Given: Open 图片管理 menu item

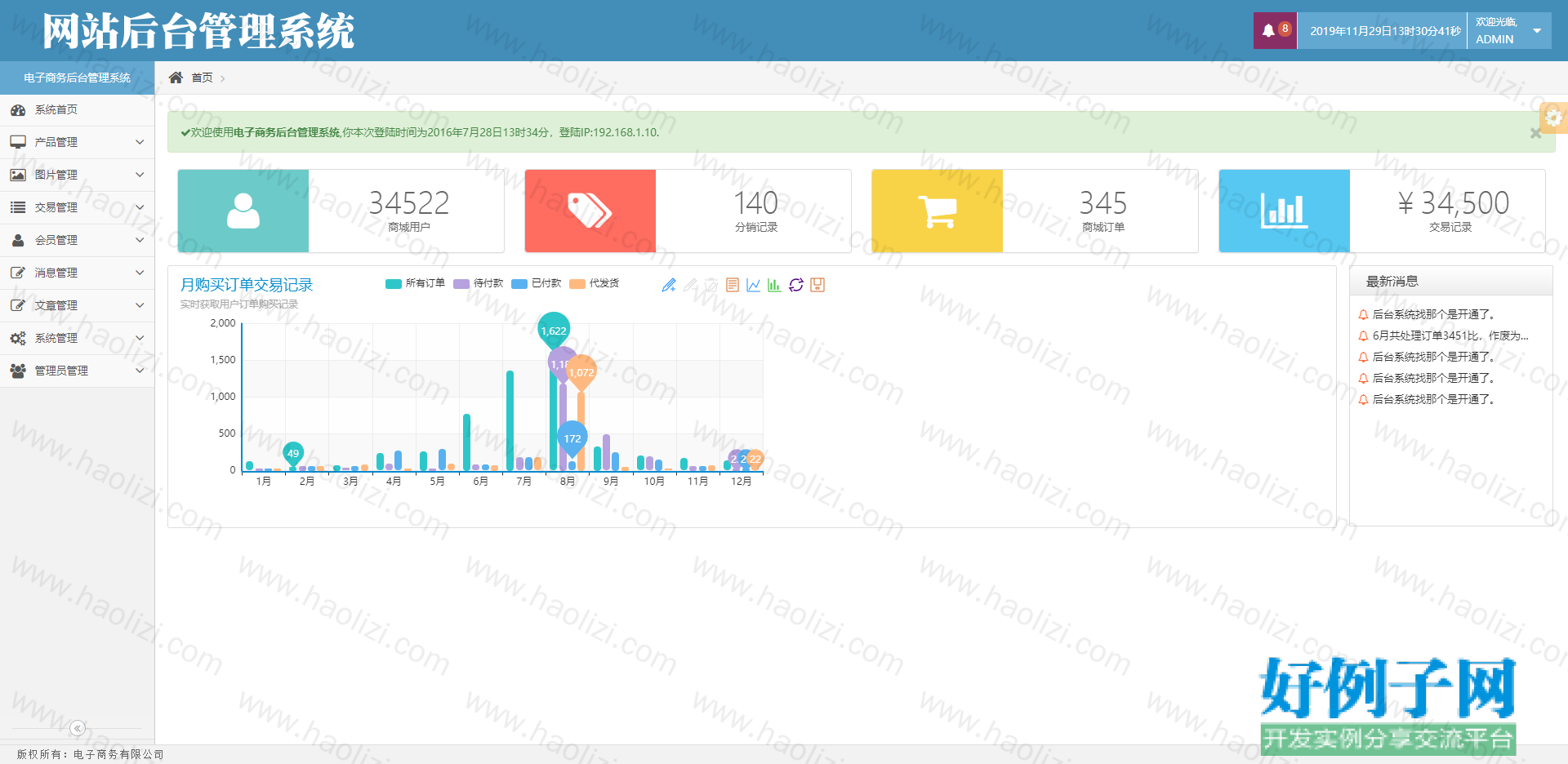Looking at the screenshot, I should tap(77, 175).
